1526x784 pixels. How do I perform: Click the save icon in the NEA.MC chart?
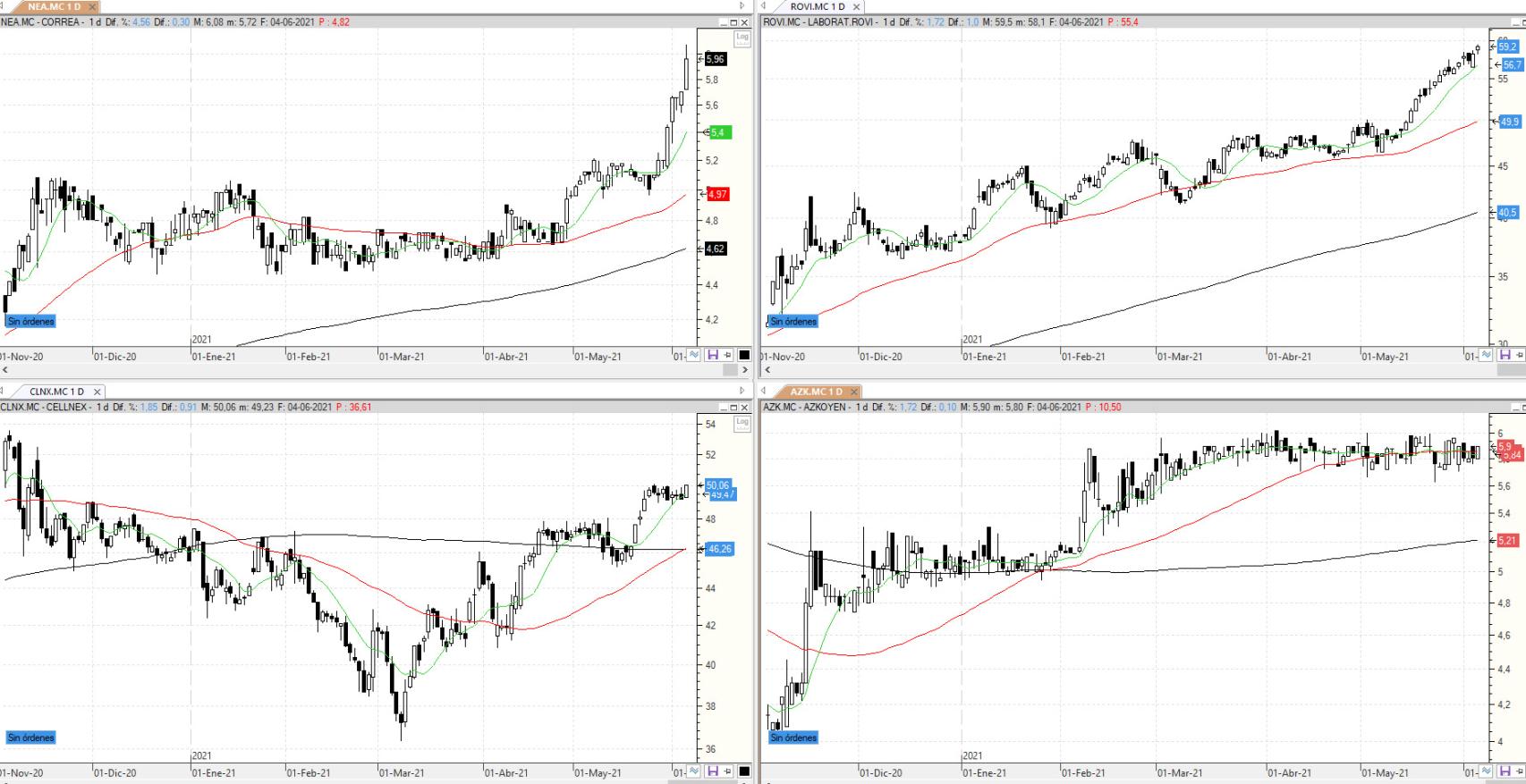coord(713,355)
